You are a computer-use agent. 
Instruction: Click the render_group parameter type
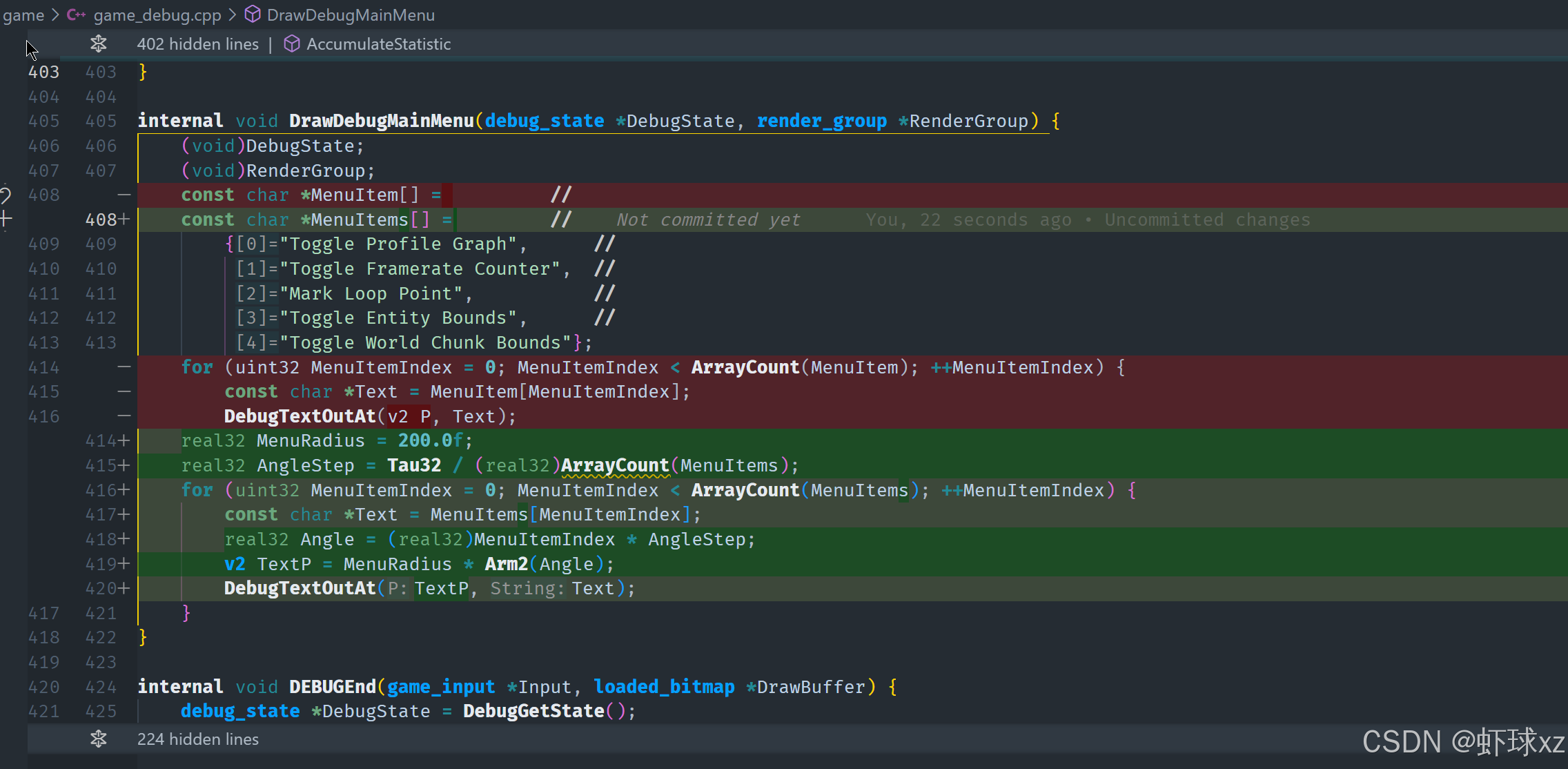(x=821, y=121)
